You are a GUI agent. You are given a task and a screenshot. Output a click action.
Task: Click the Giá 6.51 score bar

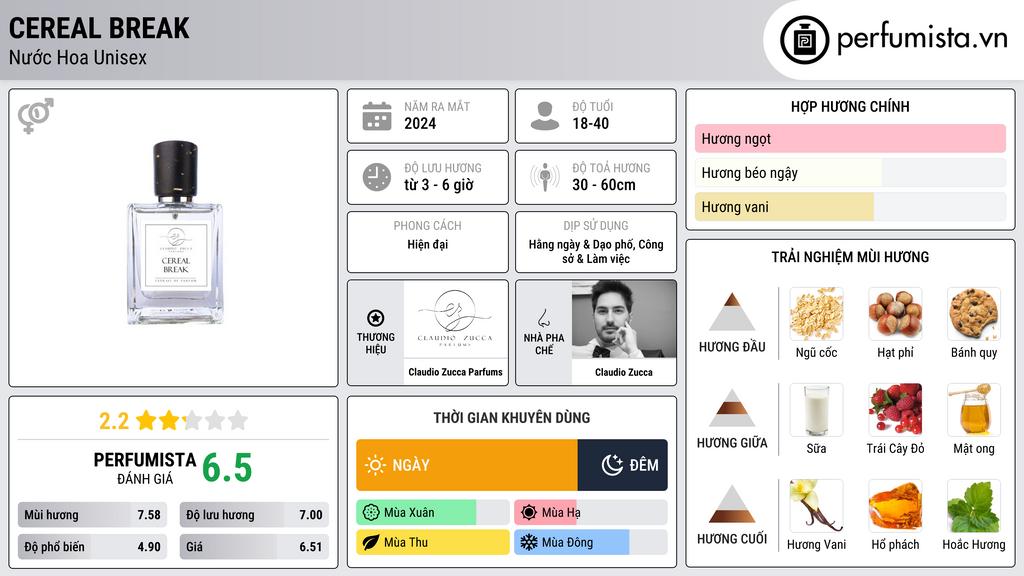254,547
